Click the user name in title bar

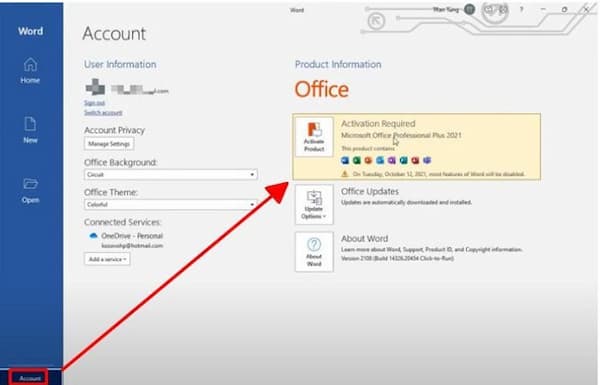coord(446,9)
